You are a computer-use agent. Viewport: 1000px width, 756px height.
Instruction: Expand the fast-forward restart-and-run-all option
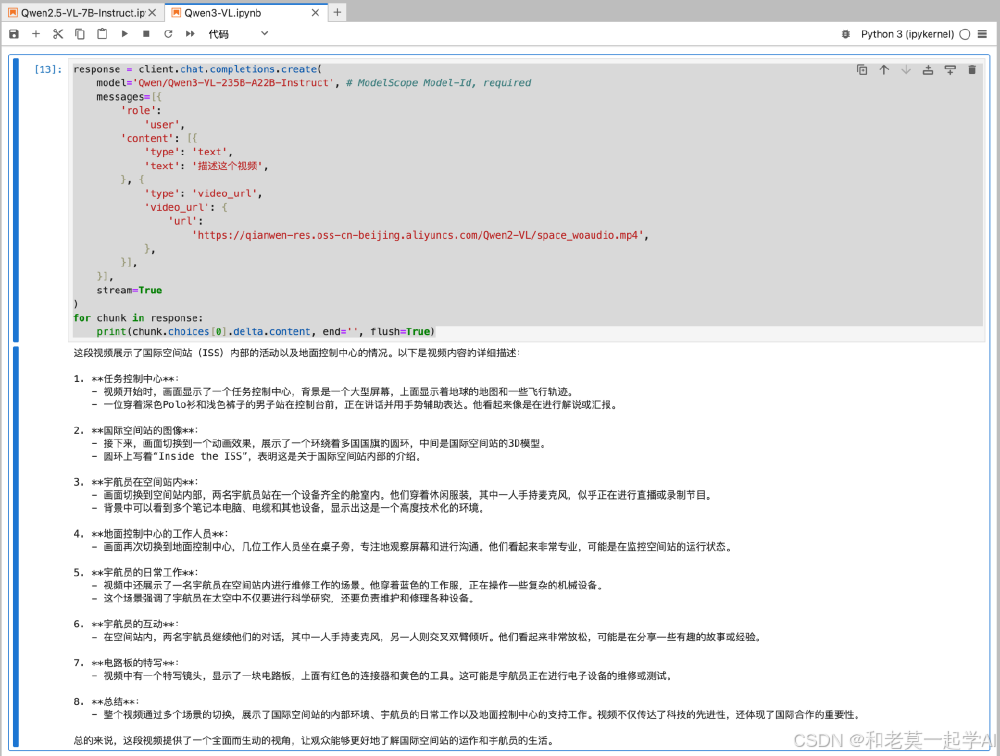pyautogui.click(x=190, y=33)
